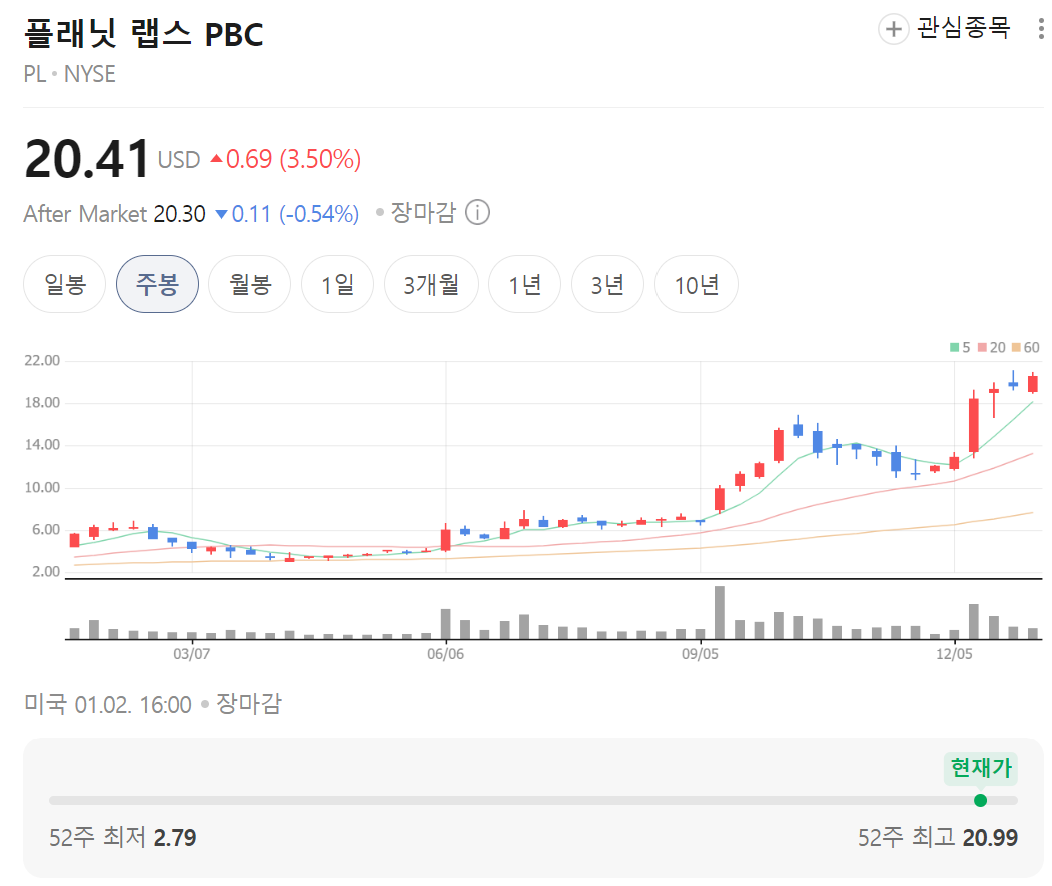Click the latest red candlestick at chart's right edge
1052x886 pixels.
[x=1033, y=384]
